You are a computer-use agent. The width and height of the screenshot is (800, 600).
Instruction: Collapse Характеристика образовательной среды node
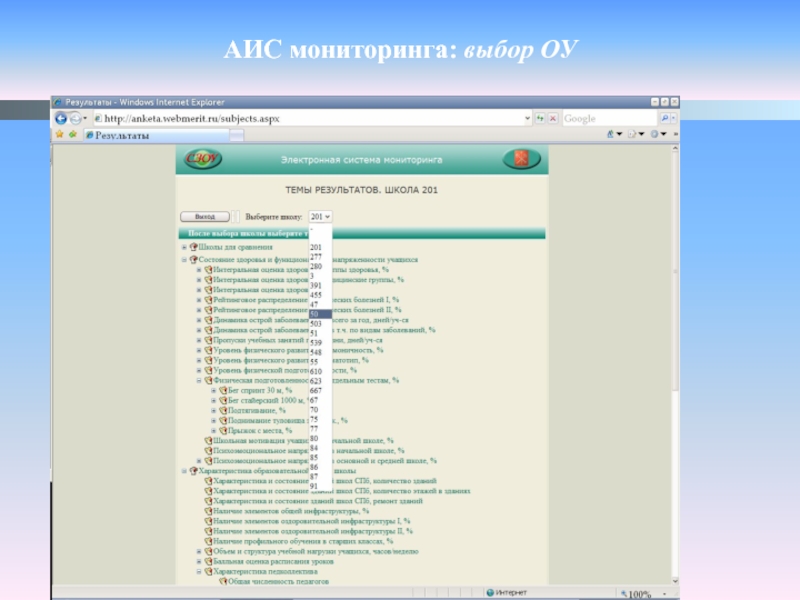[x=184, y=471]
